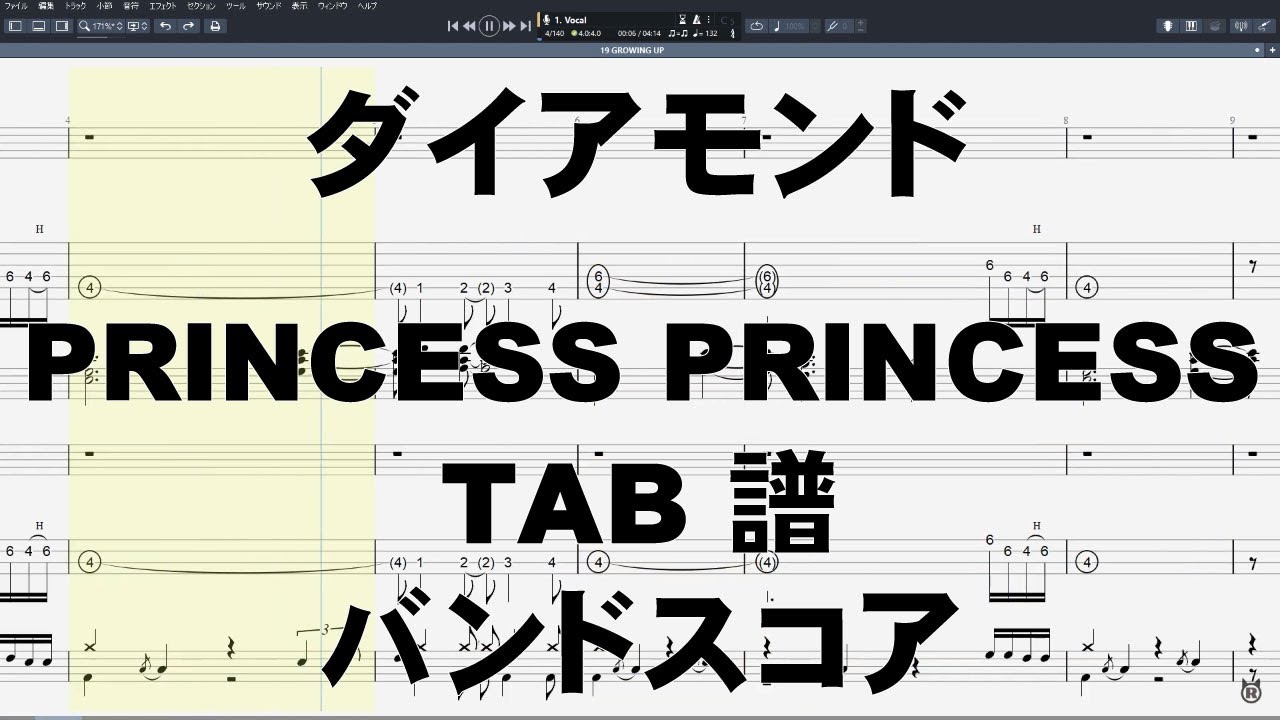1280x720 pixels.
Task: Enable the count-in hourglass on the Vocal track
Action: point(682,18)
